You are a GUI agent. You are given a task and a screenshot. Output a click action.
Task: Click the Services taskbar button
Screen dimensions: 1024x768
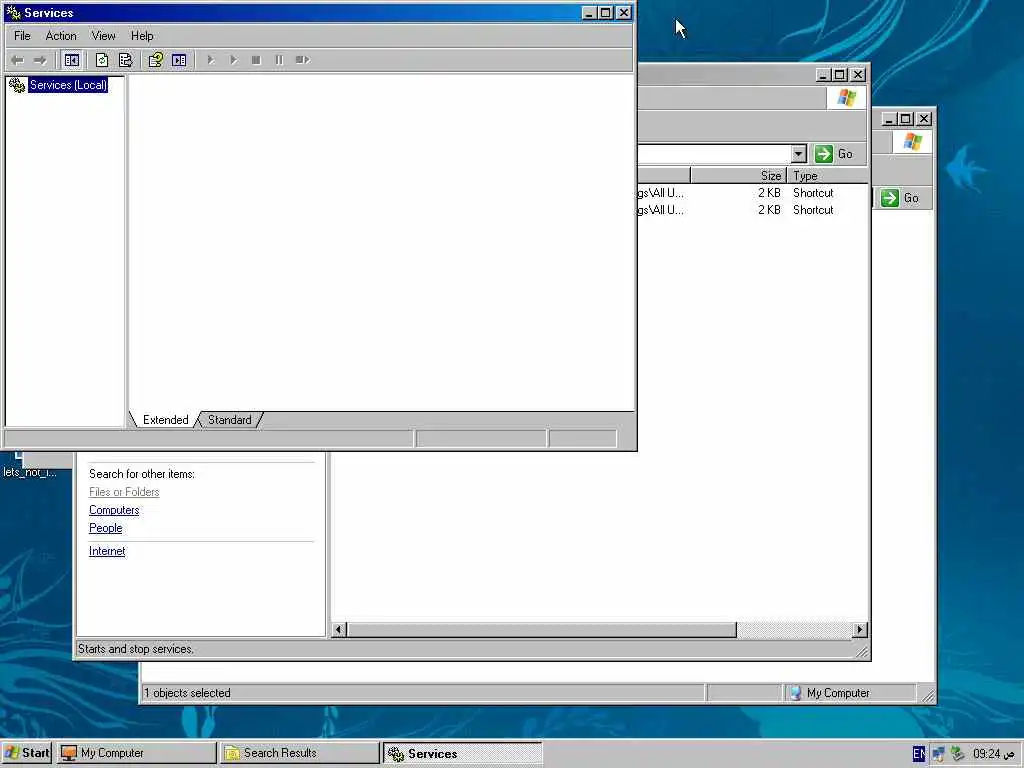click(462, 753)
